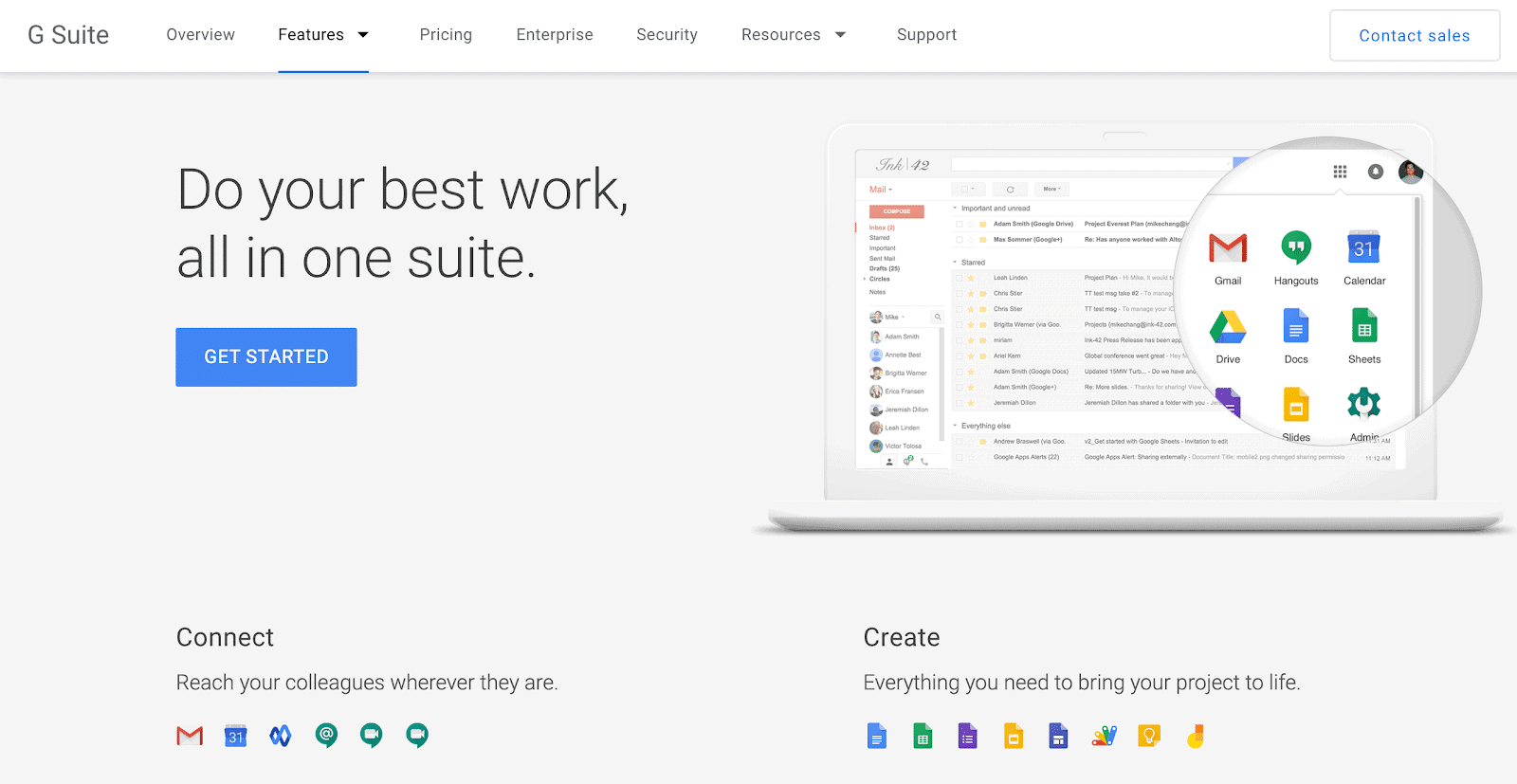This screenshot has width=1517, height=784.
Task: Click the apps grid launcher icon
Action: [x=1340, y=172]
